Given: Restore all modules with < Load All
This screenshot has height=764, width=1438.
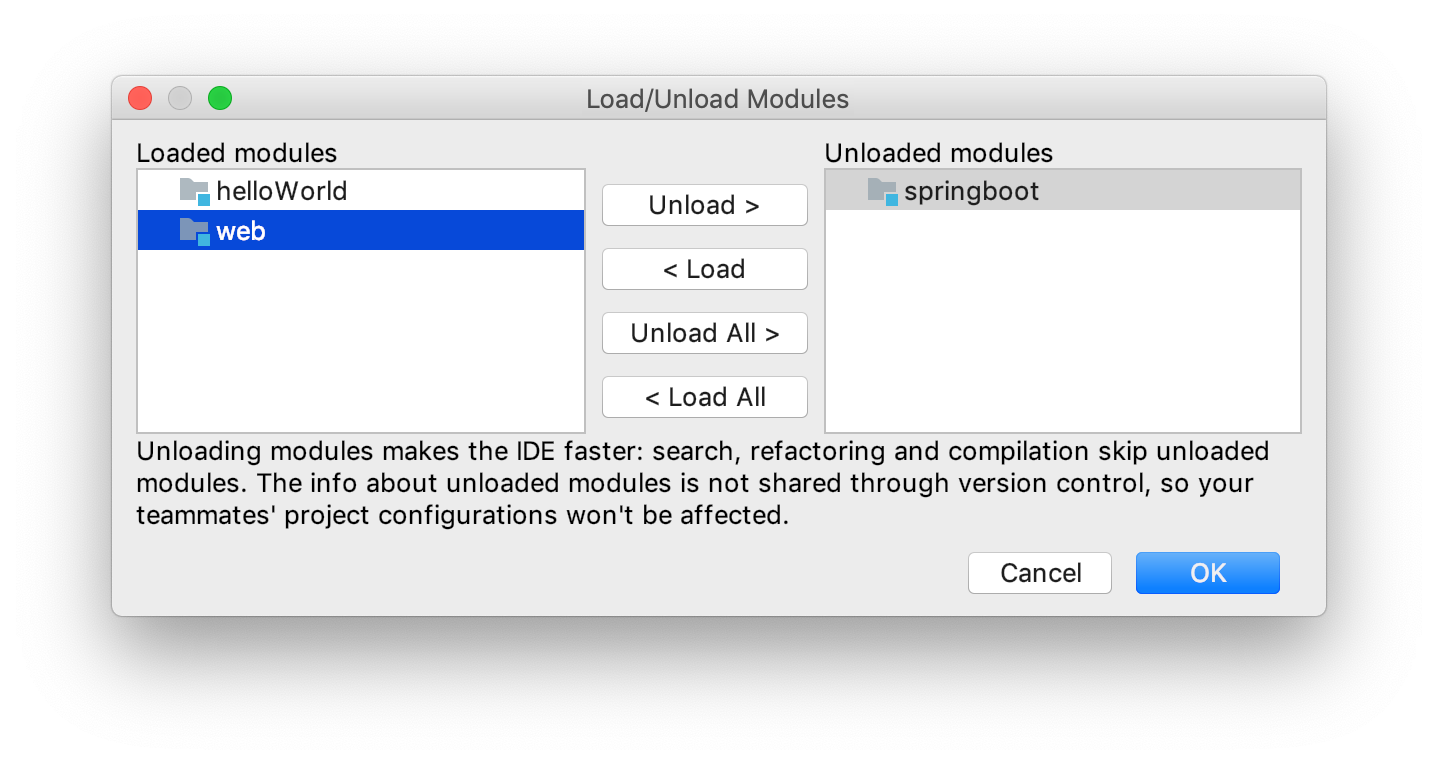Looking at the screenshot, I should tap(705, 397).
